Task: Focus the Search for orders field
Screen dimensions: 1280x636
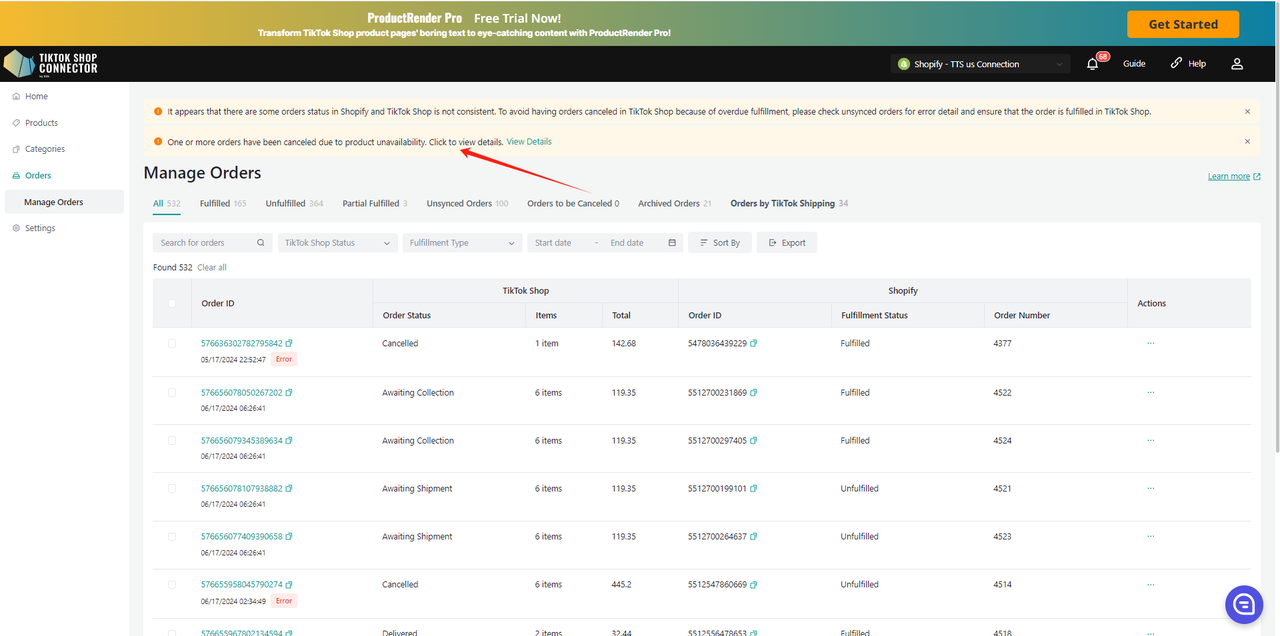Action: (212, 243)
